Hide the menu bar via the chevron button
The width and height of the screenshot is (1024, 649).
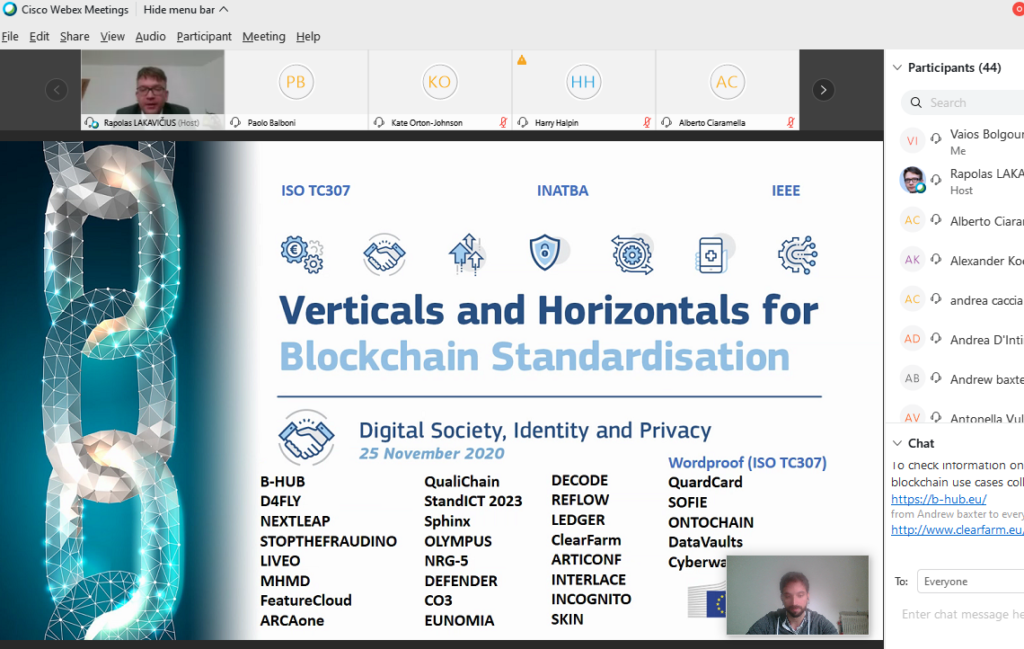pyautogui.click(x=224, y=9)
